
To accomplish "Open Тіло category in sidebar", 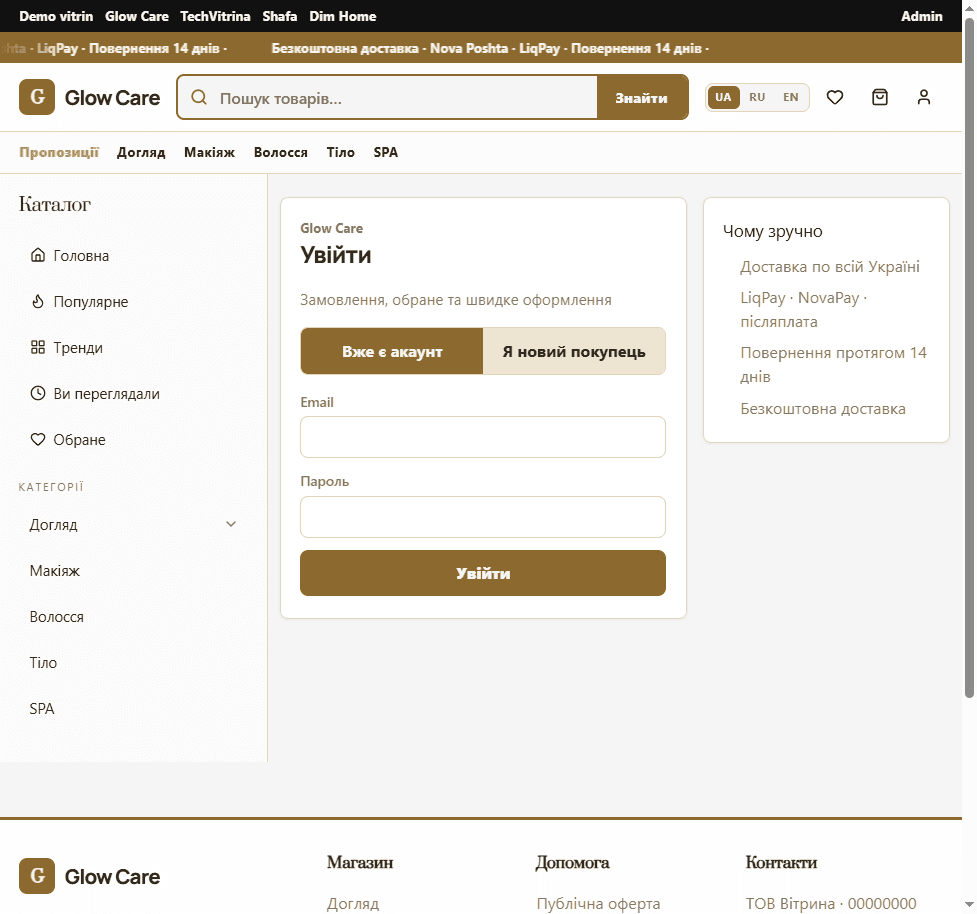I will pos(43,663).
